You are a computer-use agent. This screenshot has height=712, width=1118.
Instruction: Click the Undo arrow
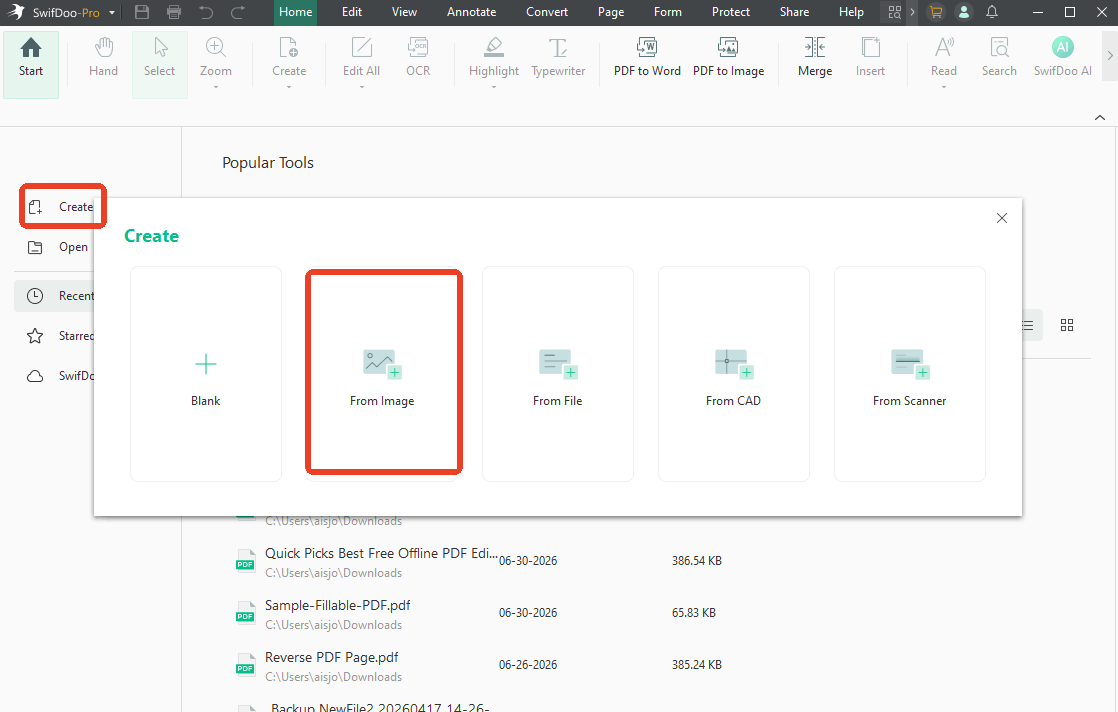(206, 12)
